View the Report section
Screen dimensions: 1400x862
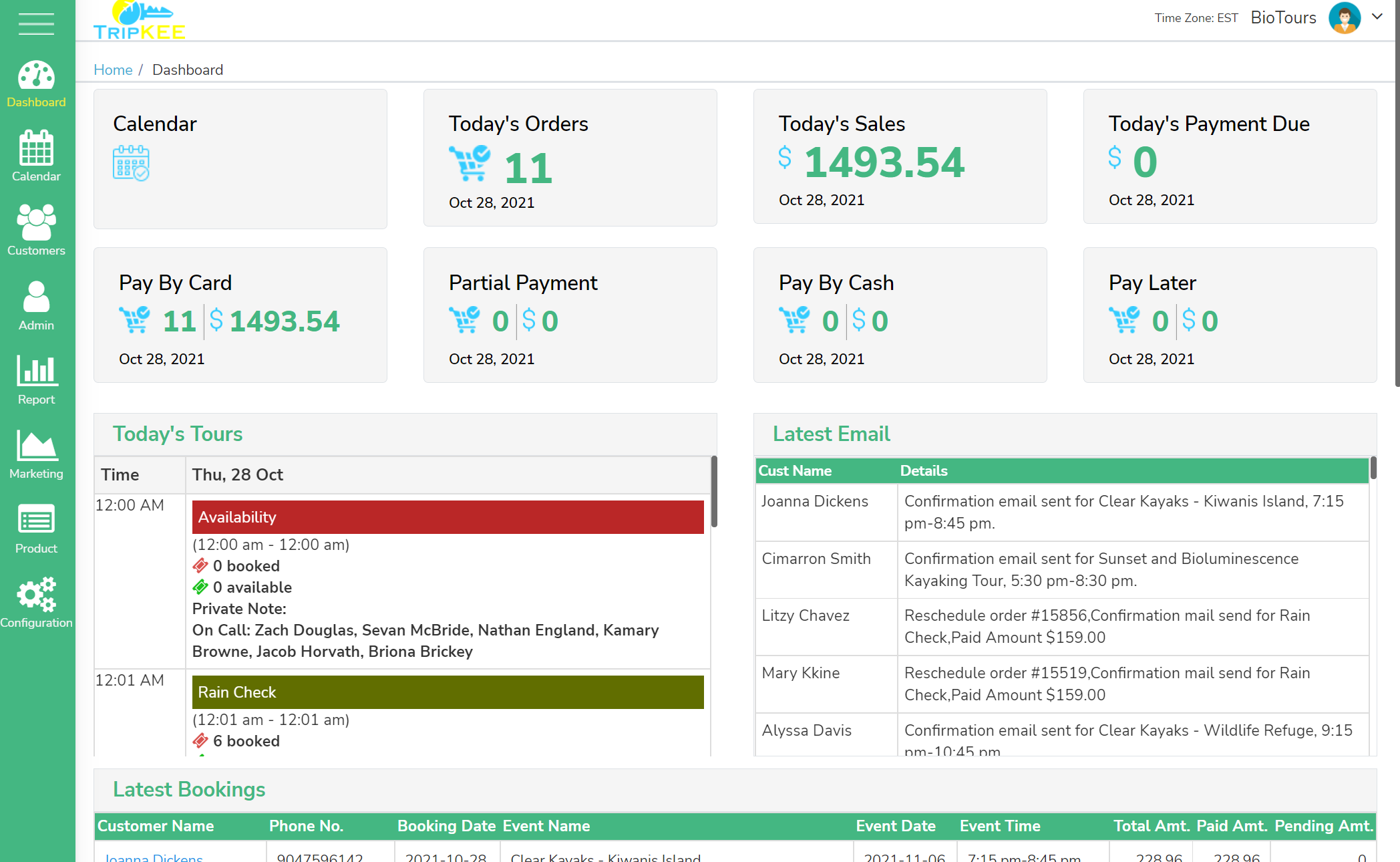(37, 380)
